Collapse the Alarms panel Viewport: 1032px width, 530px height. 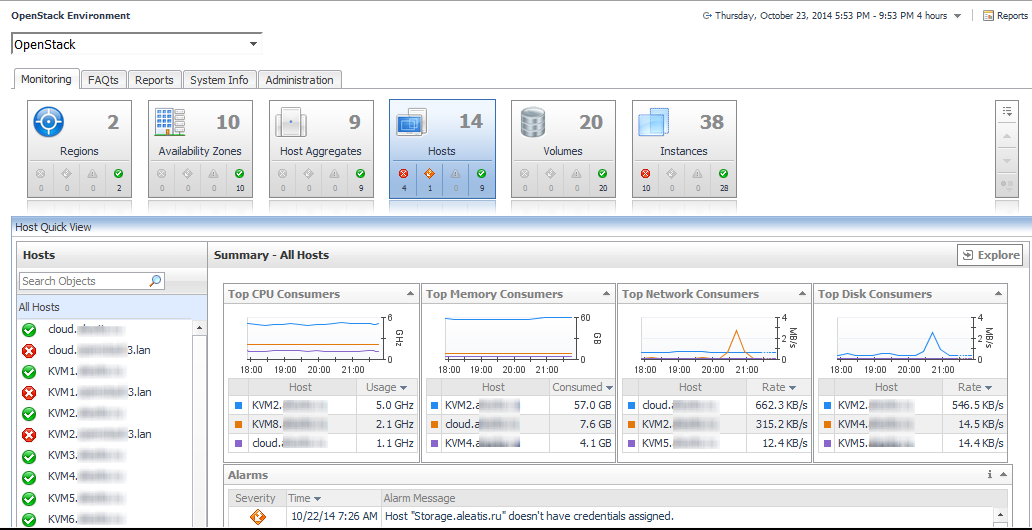tap(1002, 474)
